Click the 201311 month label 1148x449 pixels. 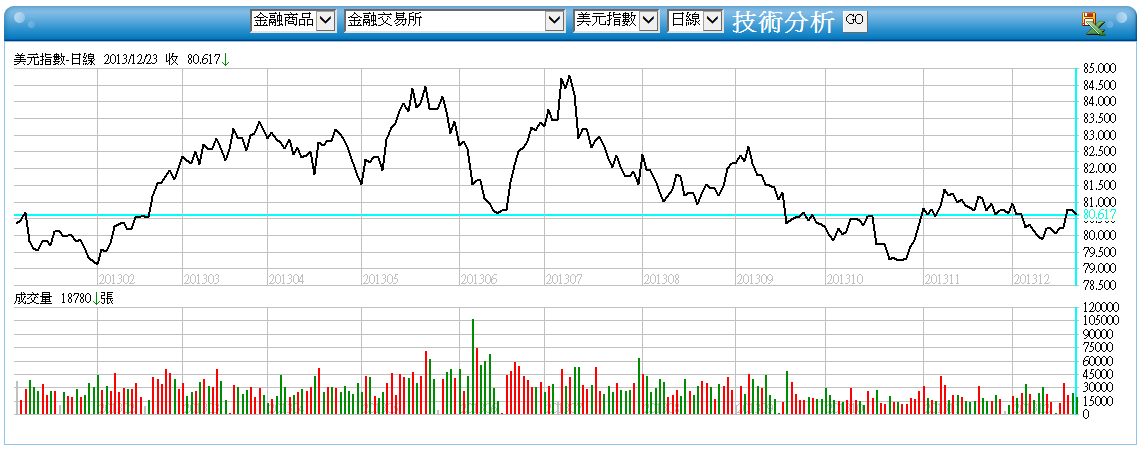942,279
